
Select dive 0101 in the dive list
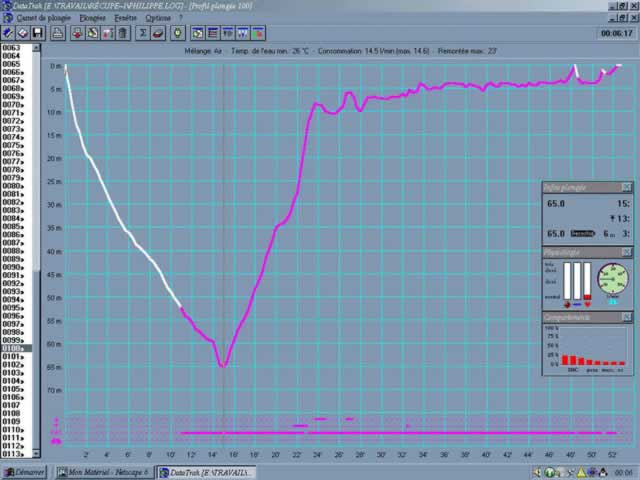pyautogui.click(x=16, y=357)
